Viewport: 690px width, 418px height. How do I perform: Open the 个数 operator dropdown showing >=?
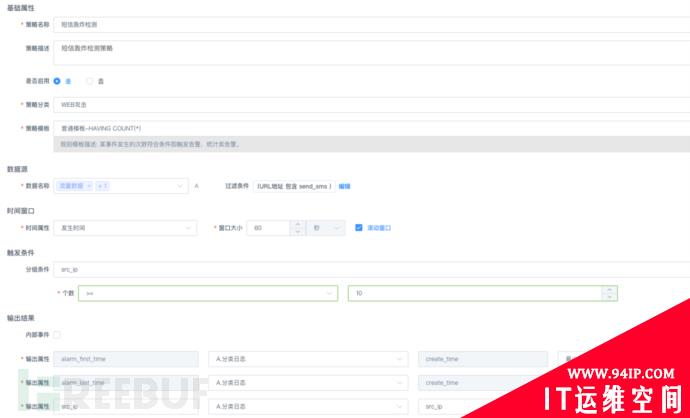click(x=208, y=293)
